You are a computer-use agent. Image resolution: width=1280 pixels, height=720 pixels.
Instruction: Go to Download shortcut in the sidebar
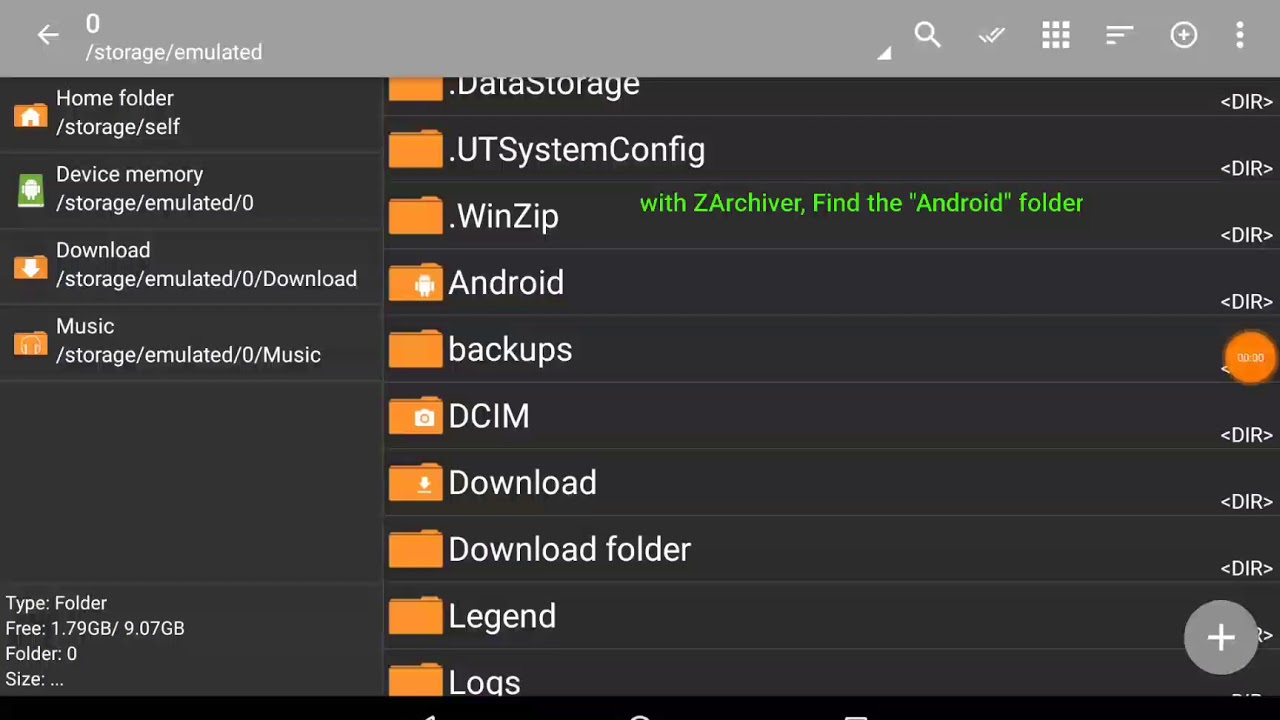click(205, 265)
